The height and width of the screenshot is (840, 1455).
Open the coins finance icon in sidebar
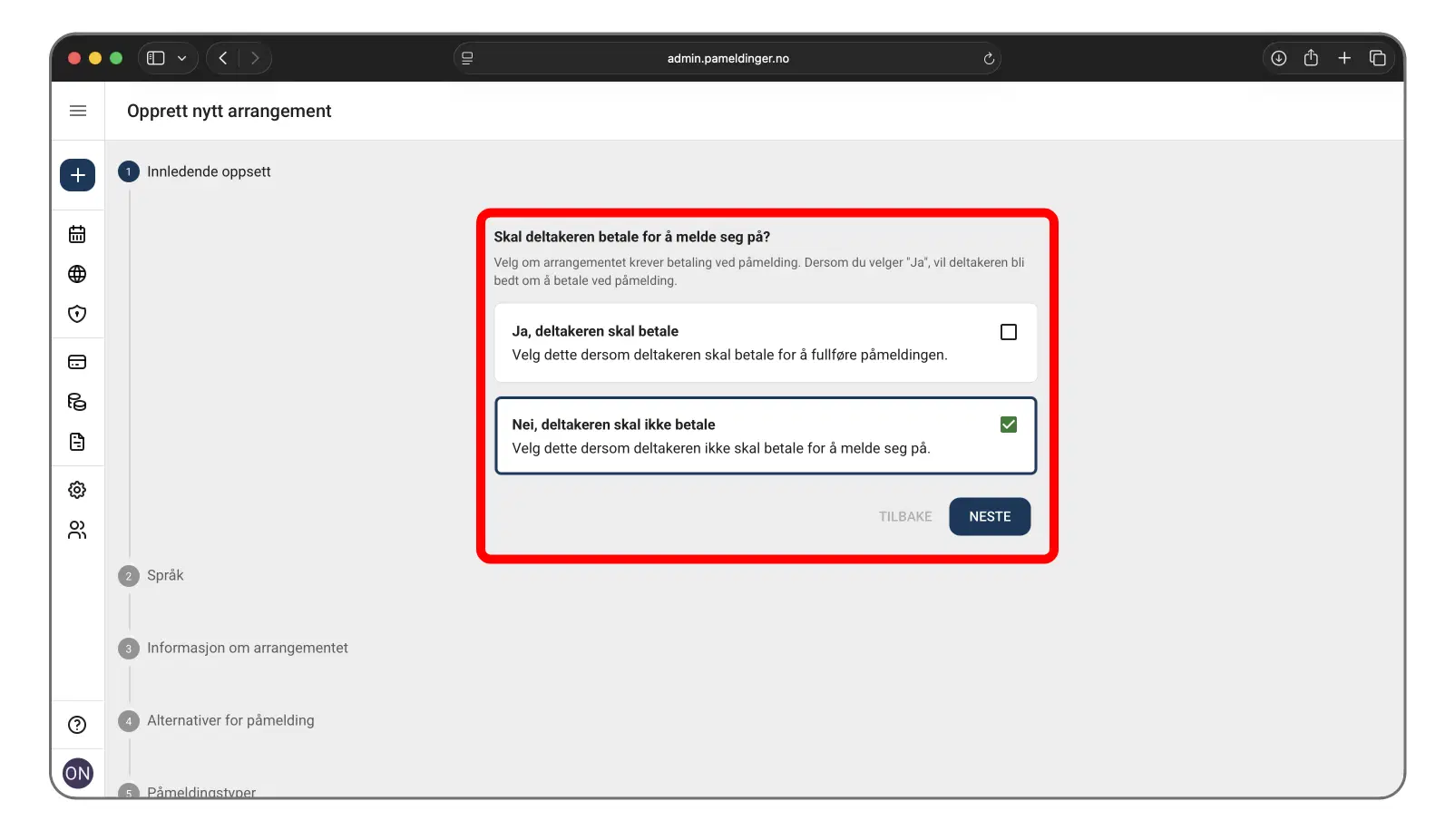pyautogui.click(x=77, y=402)
